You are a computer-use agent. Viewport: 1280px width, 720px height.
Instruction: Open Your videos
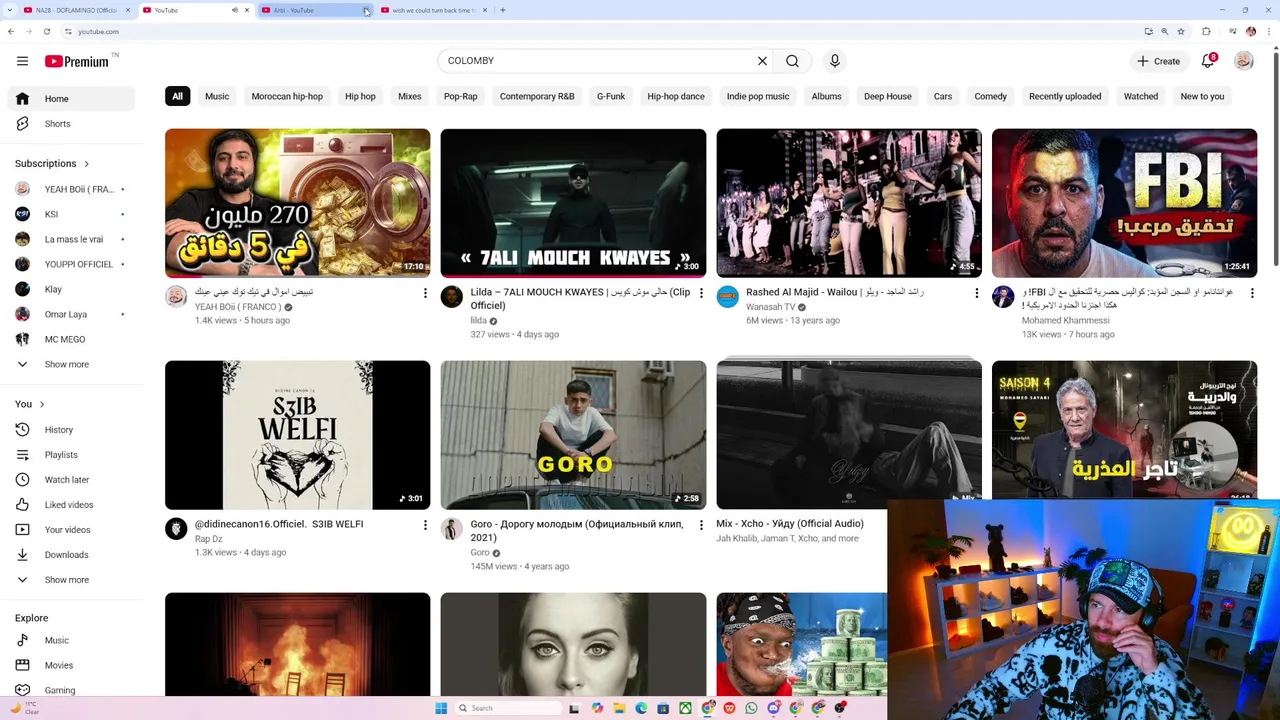pos(71,530)
